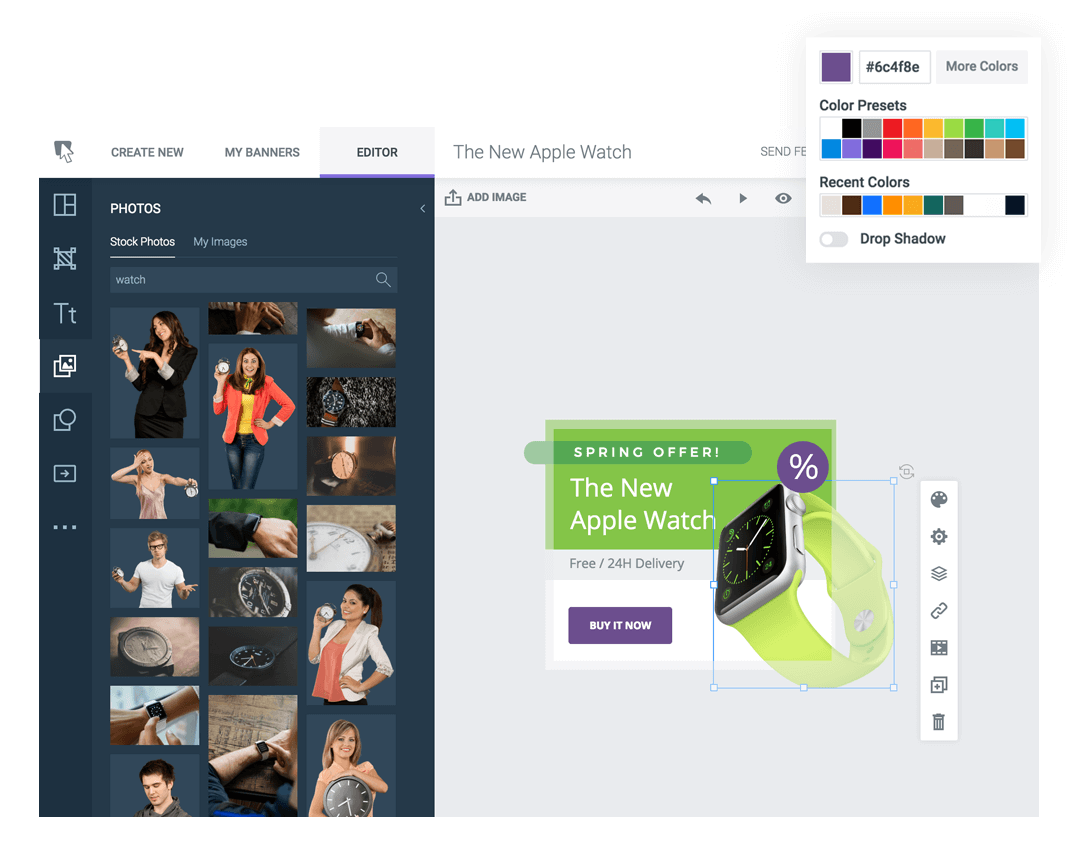This screenshot has width=1080, height=866.
Task: Click the hex color field showing #6c4f8e
Action: (x=895, y=67)
